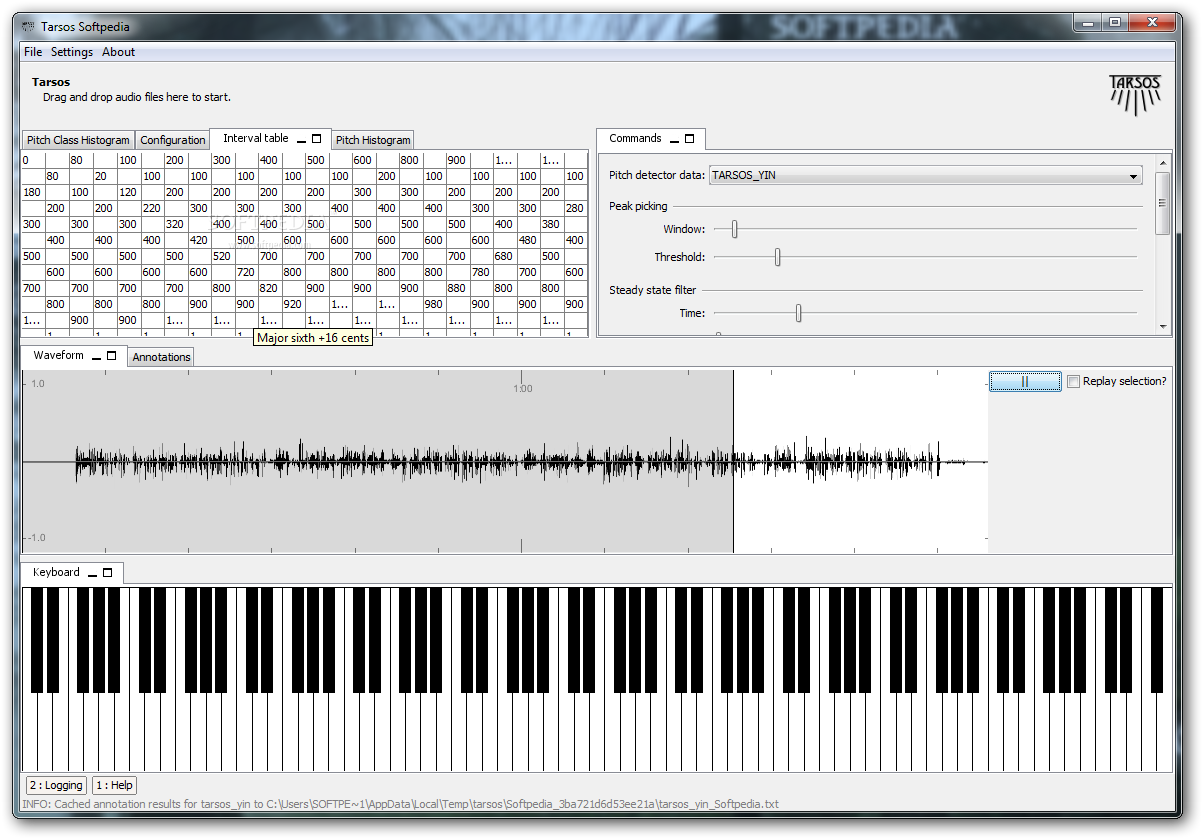
Task: Maximize the Waveform panel
Action: point(111,356)
